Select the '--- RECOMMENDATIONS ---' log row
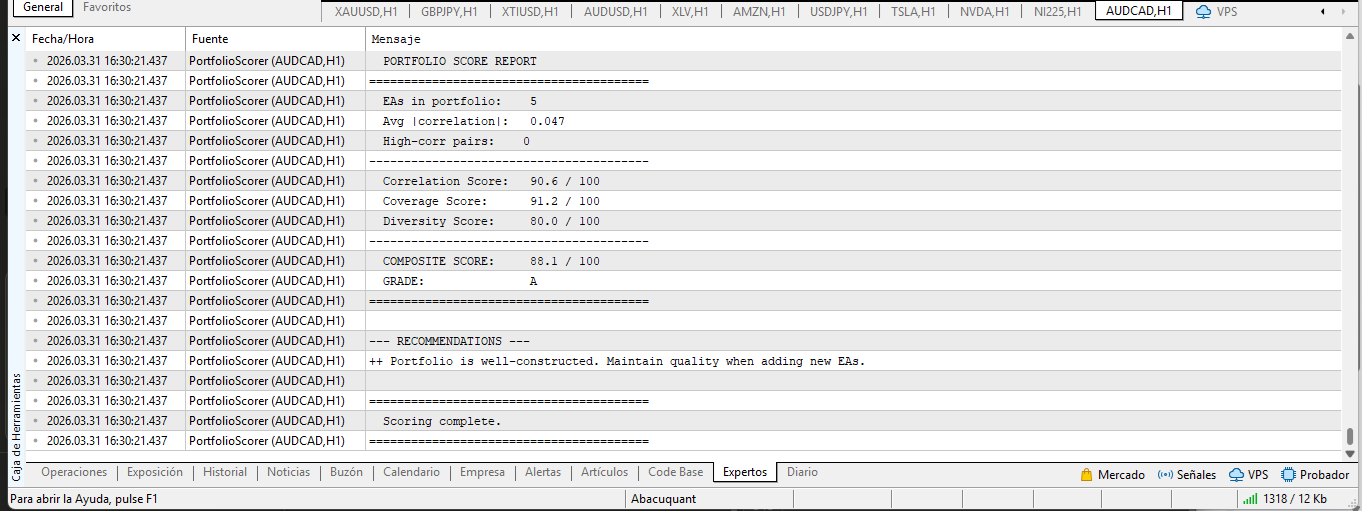 [x=683, y=341]
